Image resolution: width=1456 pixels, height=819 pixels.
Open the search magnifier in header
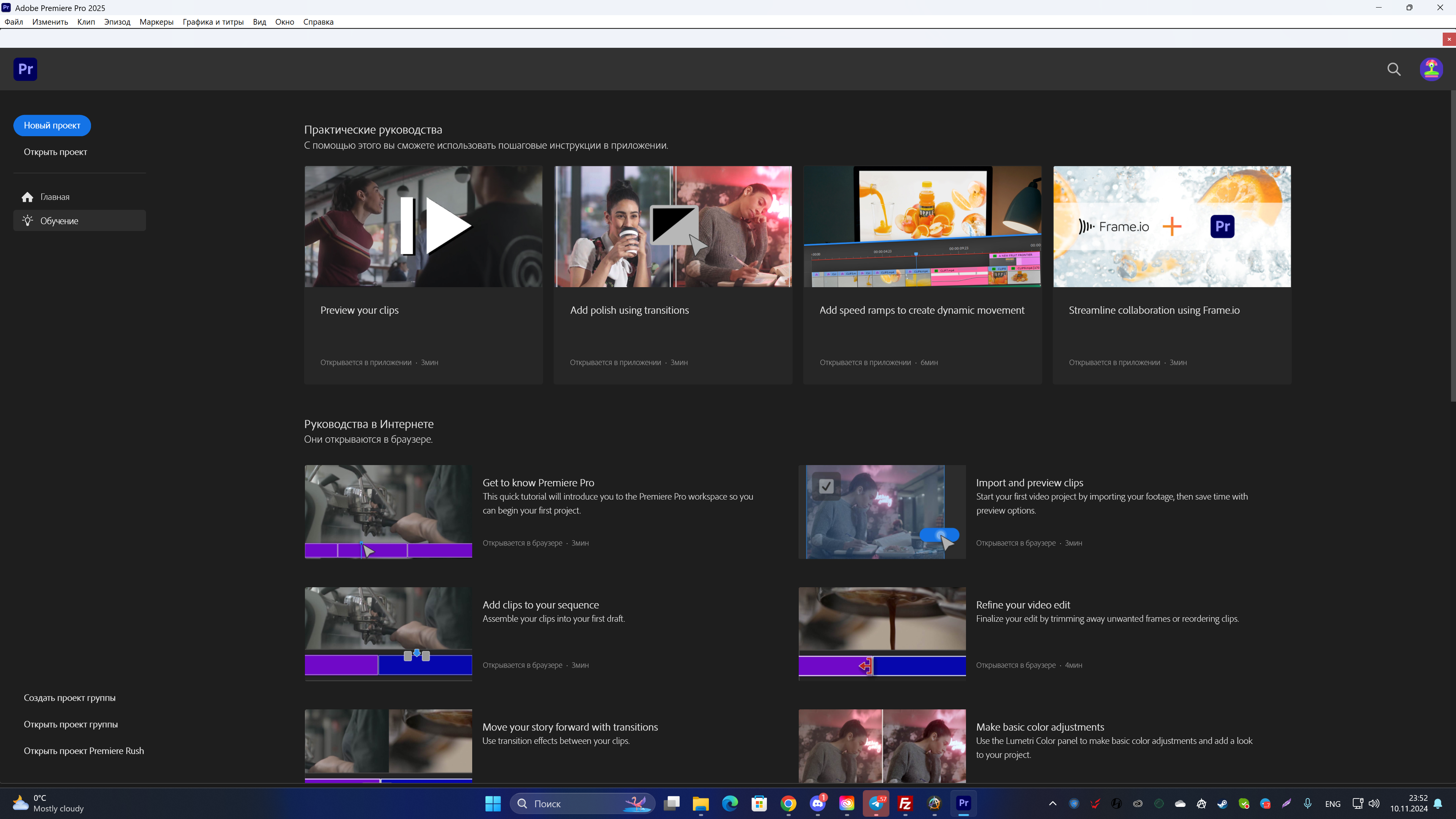(x=1394, y=69)
